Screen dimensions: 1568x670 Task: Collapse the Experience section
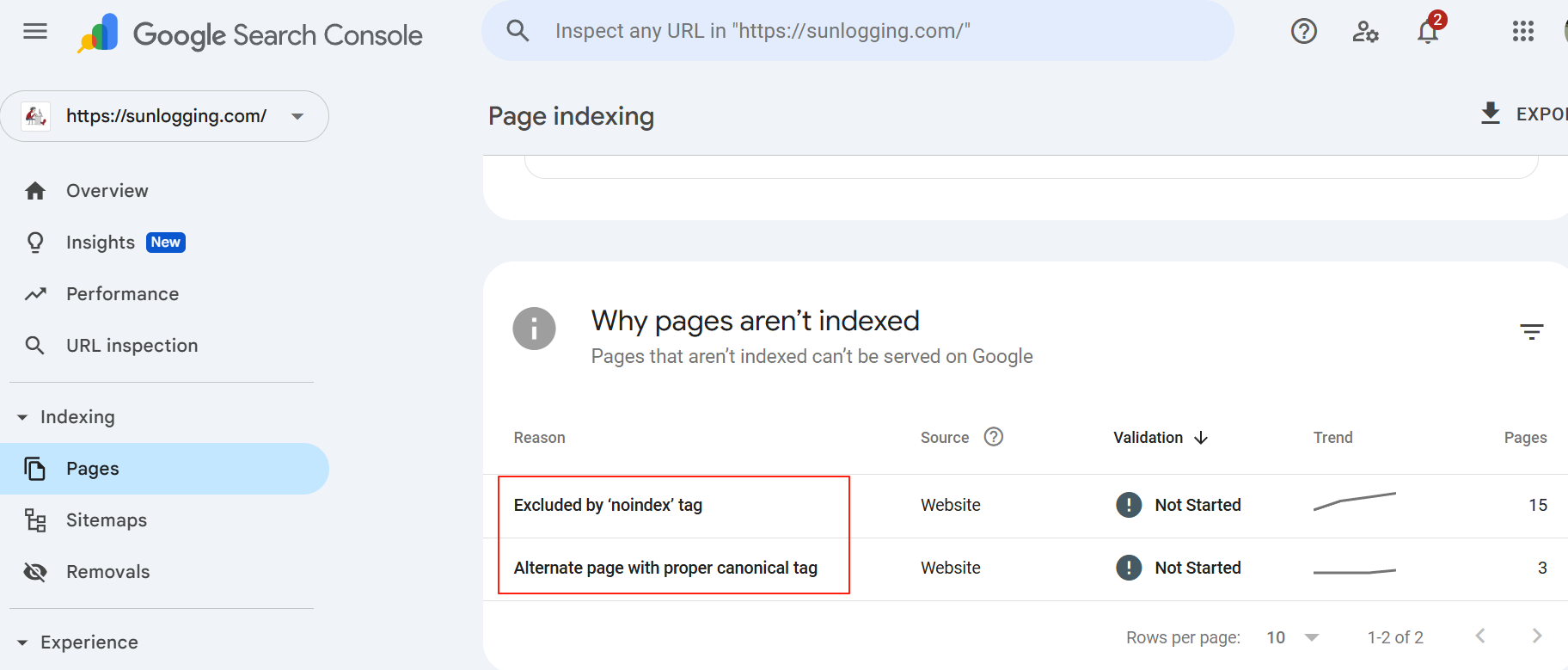[22, 642]
